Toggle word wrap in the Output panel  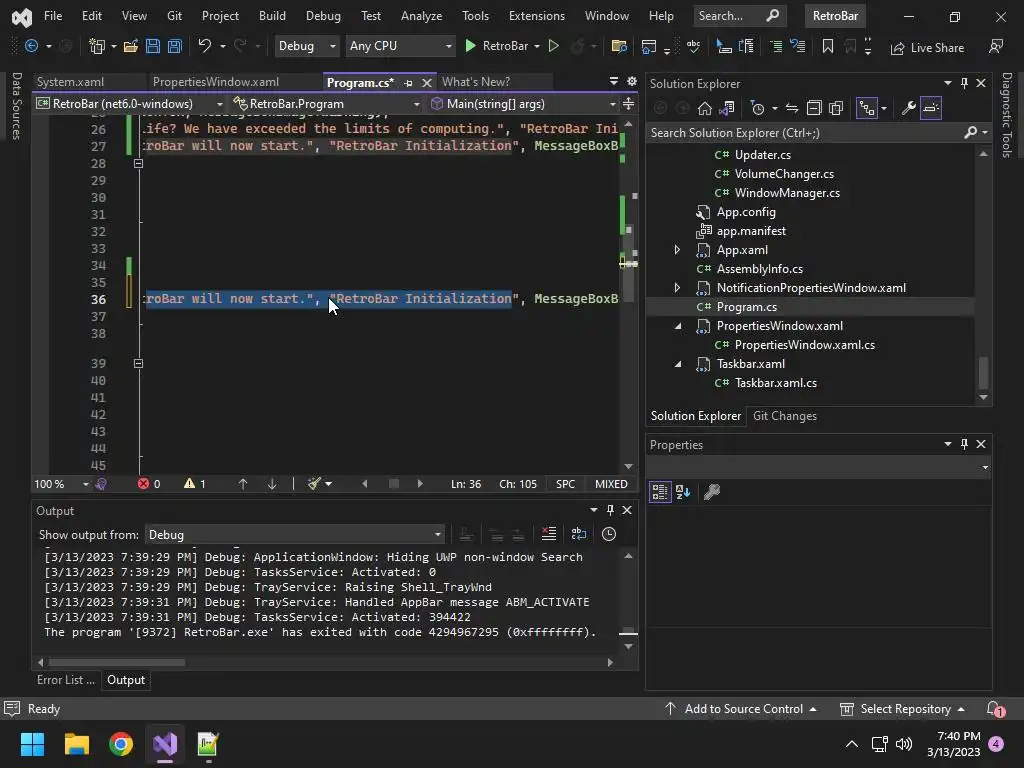click(x=581, y=534)
